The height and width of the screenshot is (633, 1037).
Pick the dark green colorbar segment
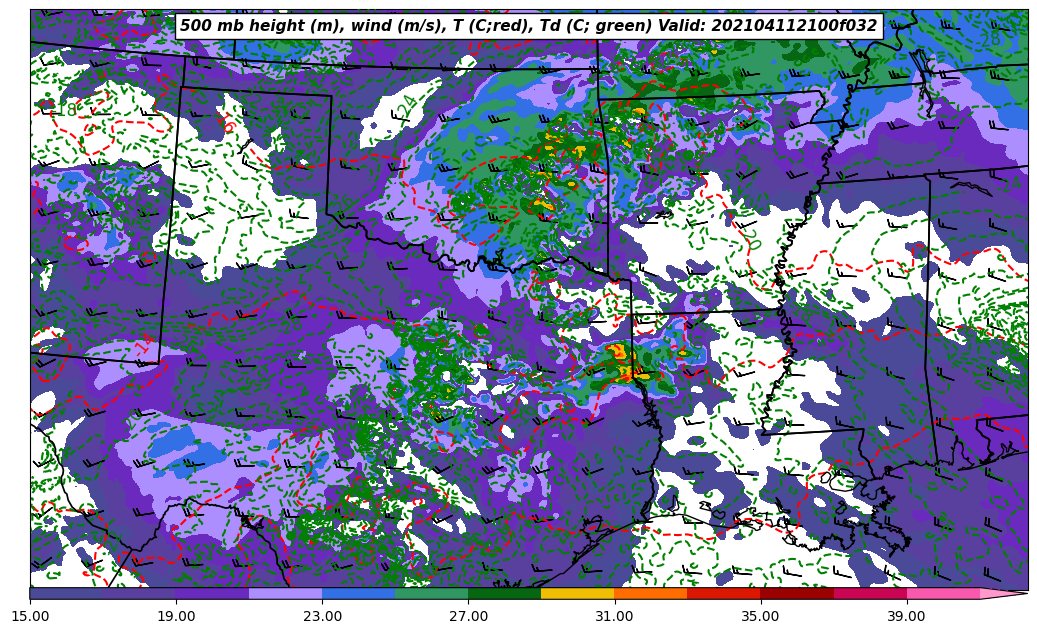coord(504,593)
